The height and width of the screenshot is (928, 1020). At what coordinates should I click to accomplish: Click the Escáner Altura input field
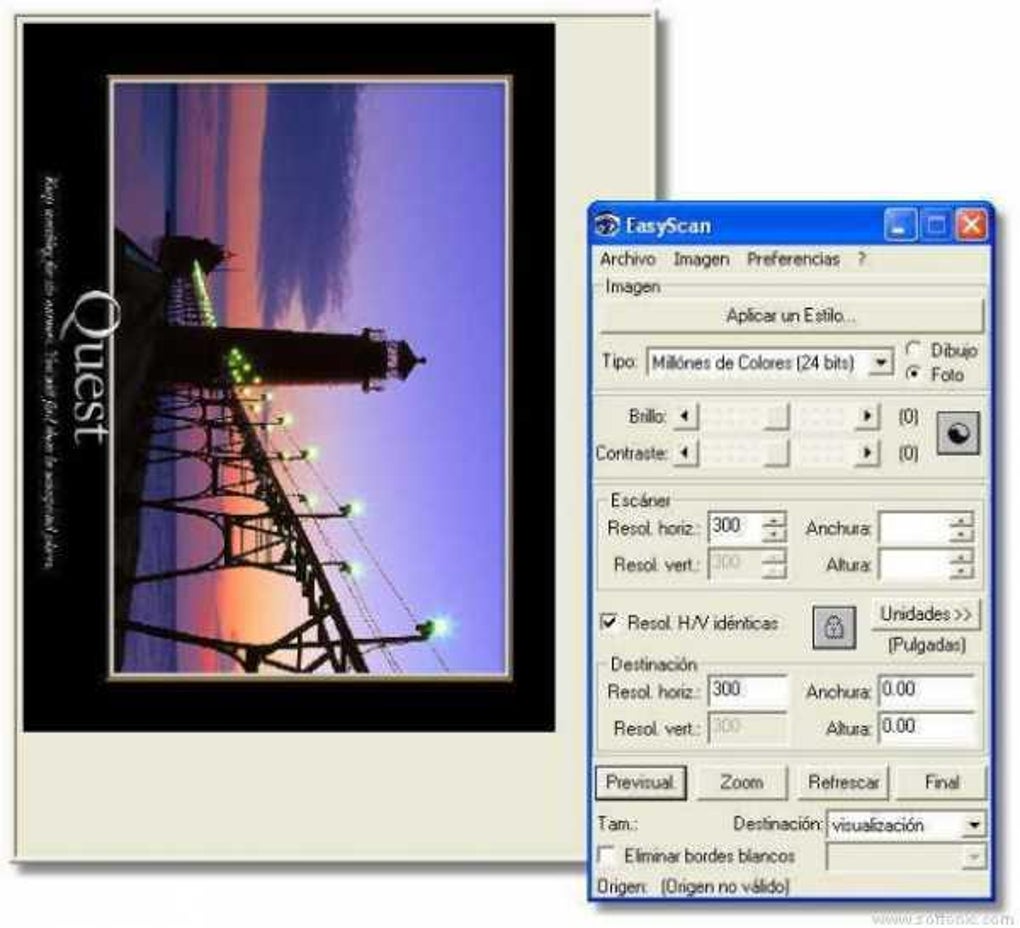click(914, 564)
